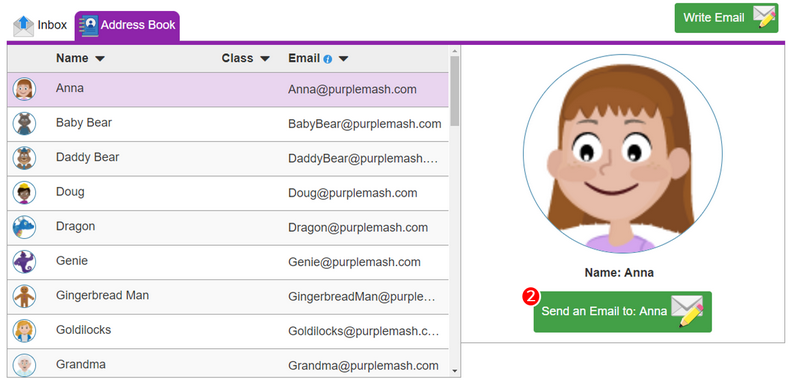
Task: Click Anna's avatar icon in list
Action: (24, 89)
